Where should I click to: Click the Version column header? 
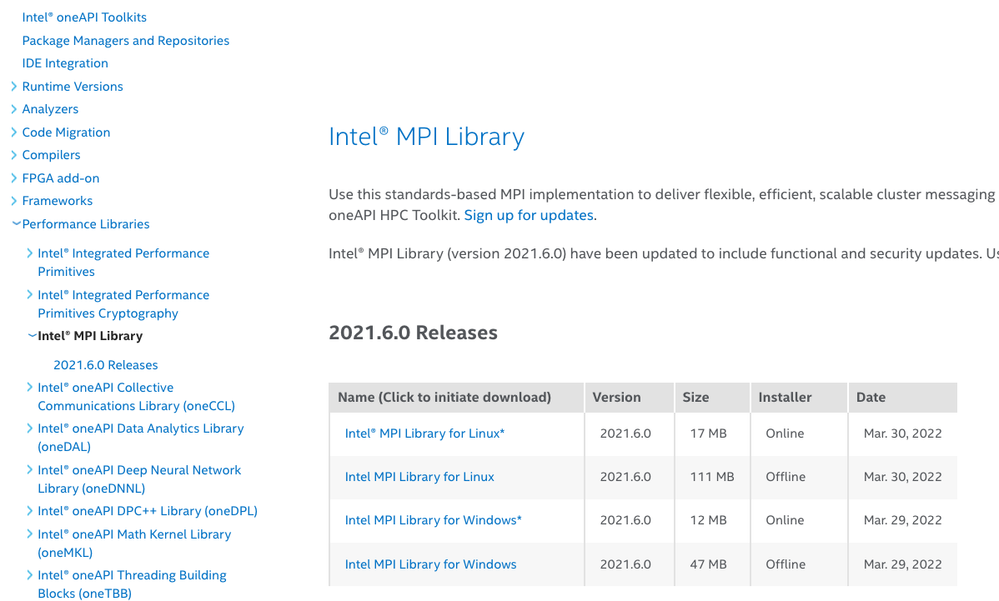click(629, 397)
